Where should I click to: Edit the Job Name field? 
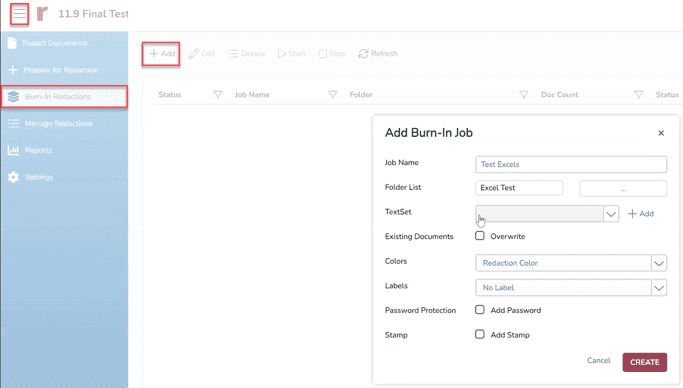coord(571,165)
